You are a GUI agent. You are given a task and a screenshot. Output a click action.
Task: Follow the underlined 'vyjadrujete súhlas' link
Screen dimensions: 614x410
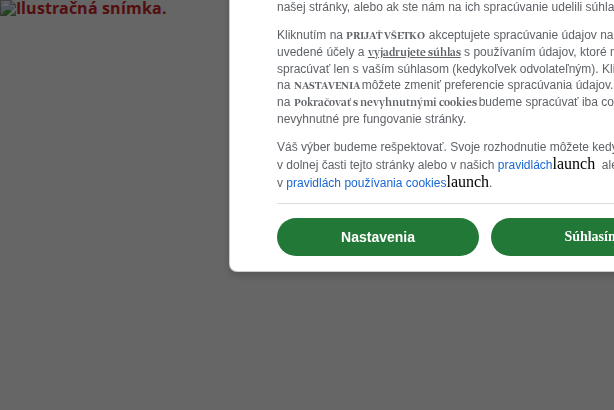click(x=414, y=52)
